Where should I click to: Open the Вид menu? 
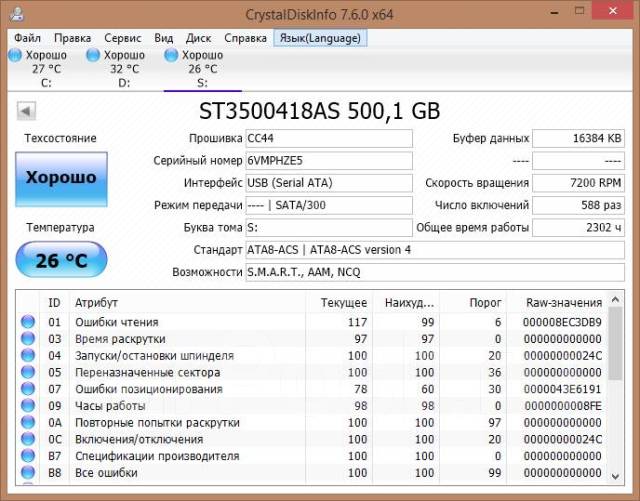(164, 38)
